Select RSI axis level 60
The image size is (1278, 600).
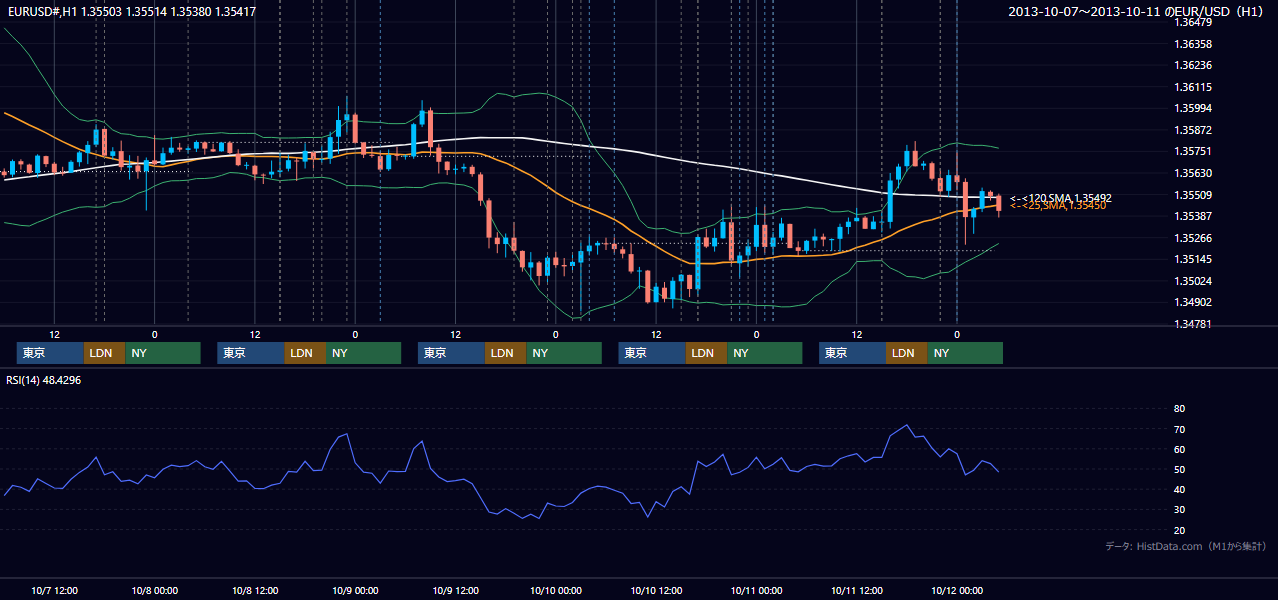(x=1179, y=449)
